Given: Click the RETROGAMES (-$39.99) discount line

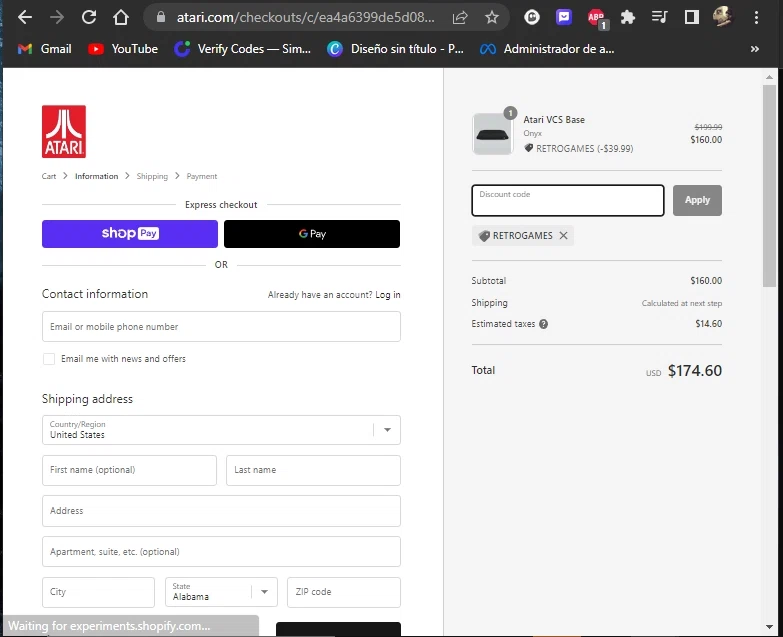Looking at the screenshot, I should tap(579, 149).
